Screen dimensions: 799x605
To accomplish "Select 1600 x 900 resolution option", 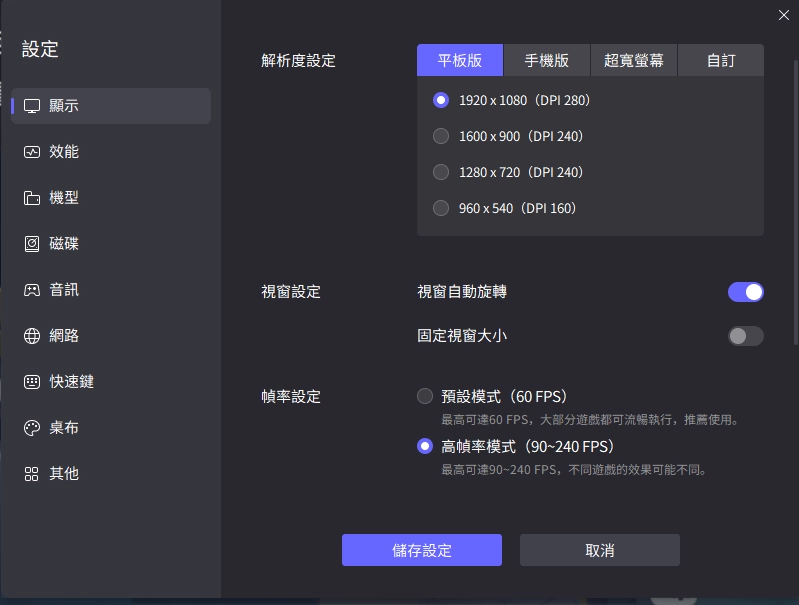I will 441,136.
